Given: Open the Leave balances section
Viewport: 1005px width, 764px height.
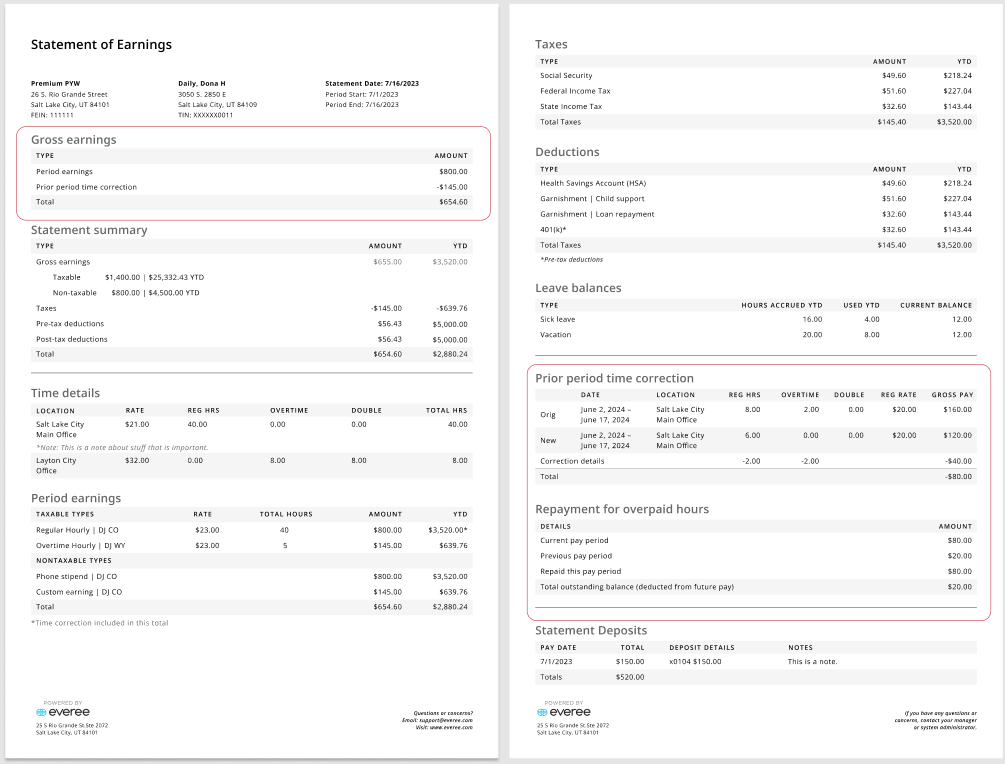Looking at the screenshot, I should [578, 288].
